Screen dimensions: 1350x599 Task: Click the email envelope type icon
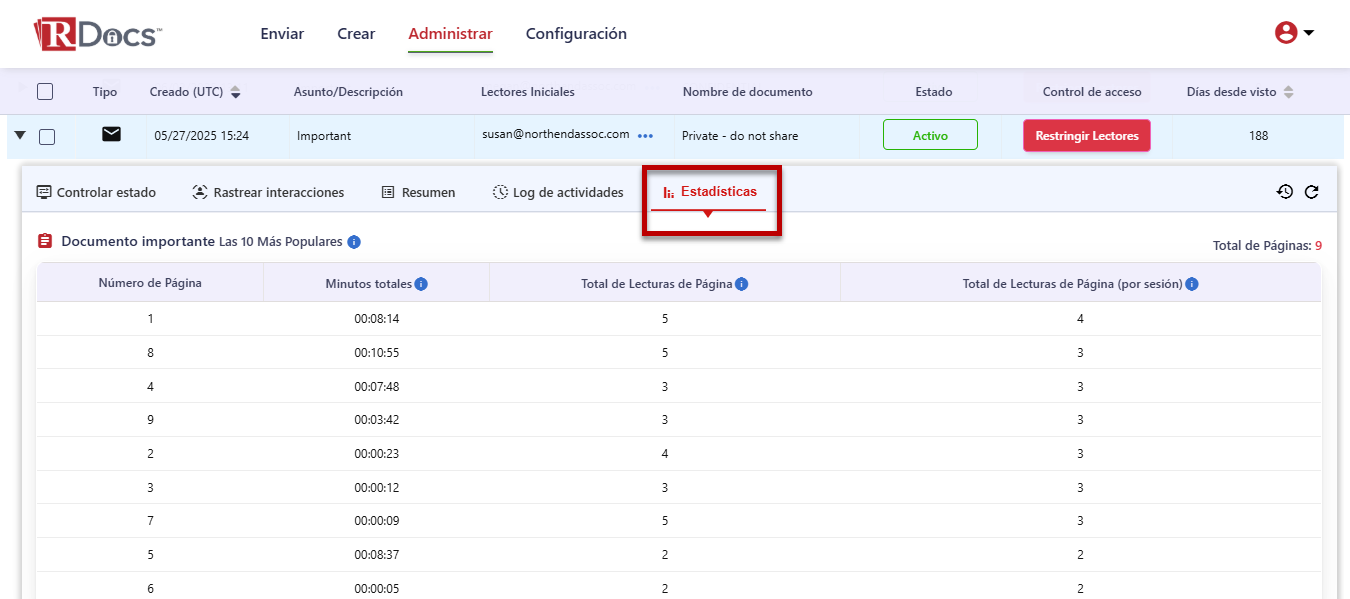(111, 135)
